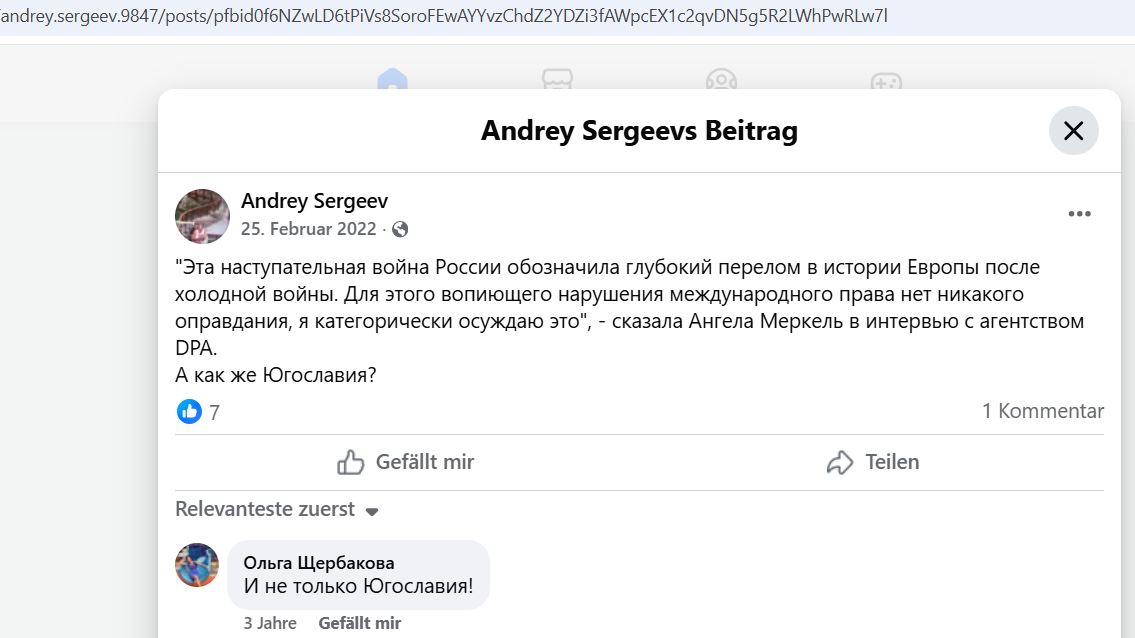
Task: Open Ольга Щербакова's avatar picture
Action: (x=197, y=565)
